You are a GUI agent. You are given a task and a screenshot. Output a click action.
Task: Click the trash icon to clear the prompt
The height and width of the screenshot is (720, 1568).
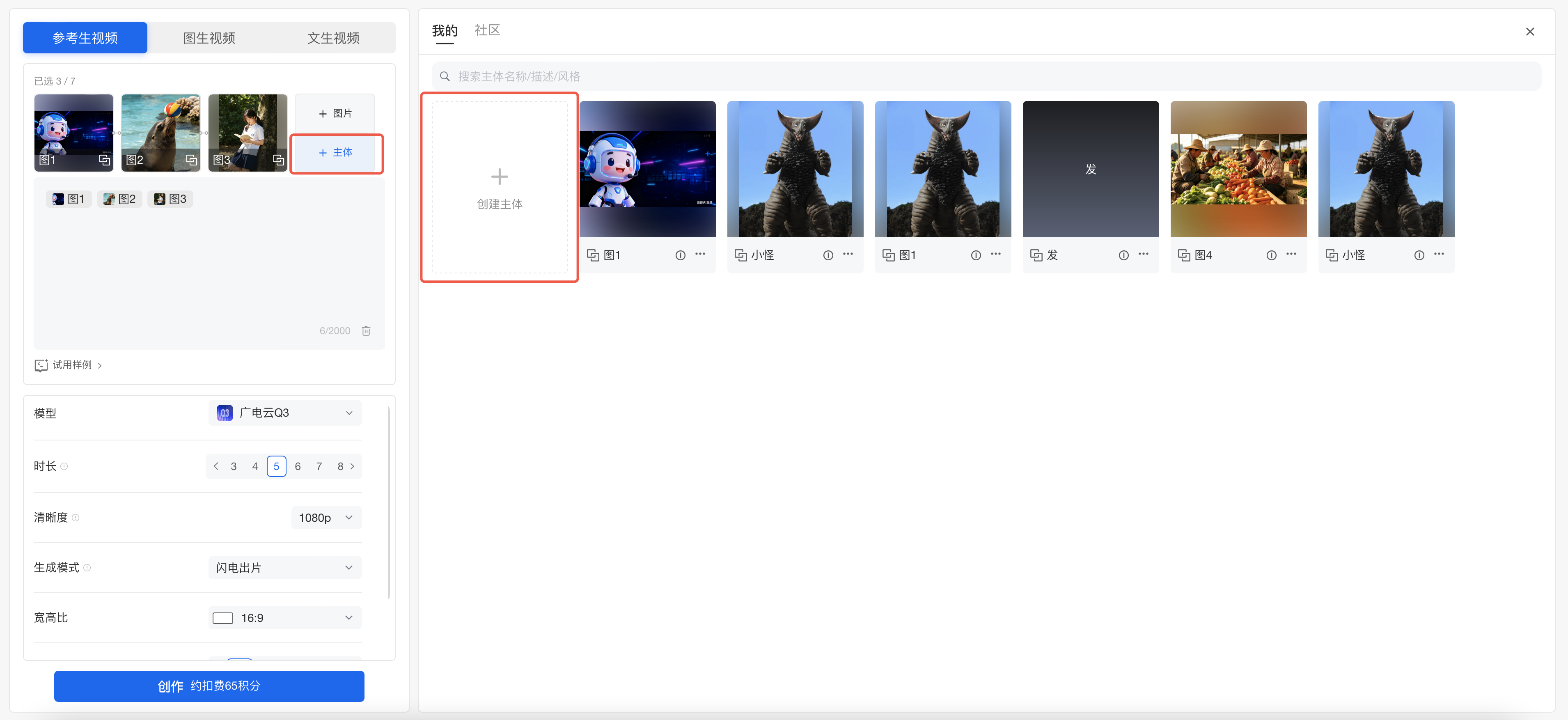366,330
